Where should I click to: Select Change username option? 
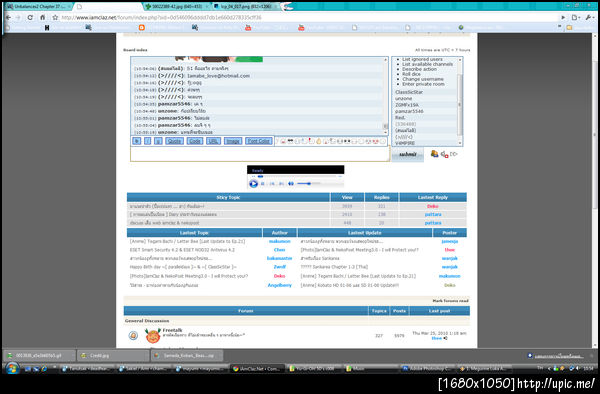pyautogui.click(x=423, y=79)
